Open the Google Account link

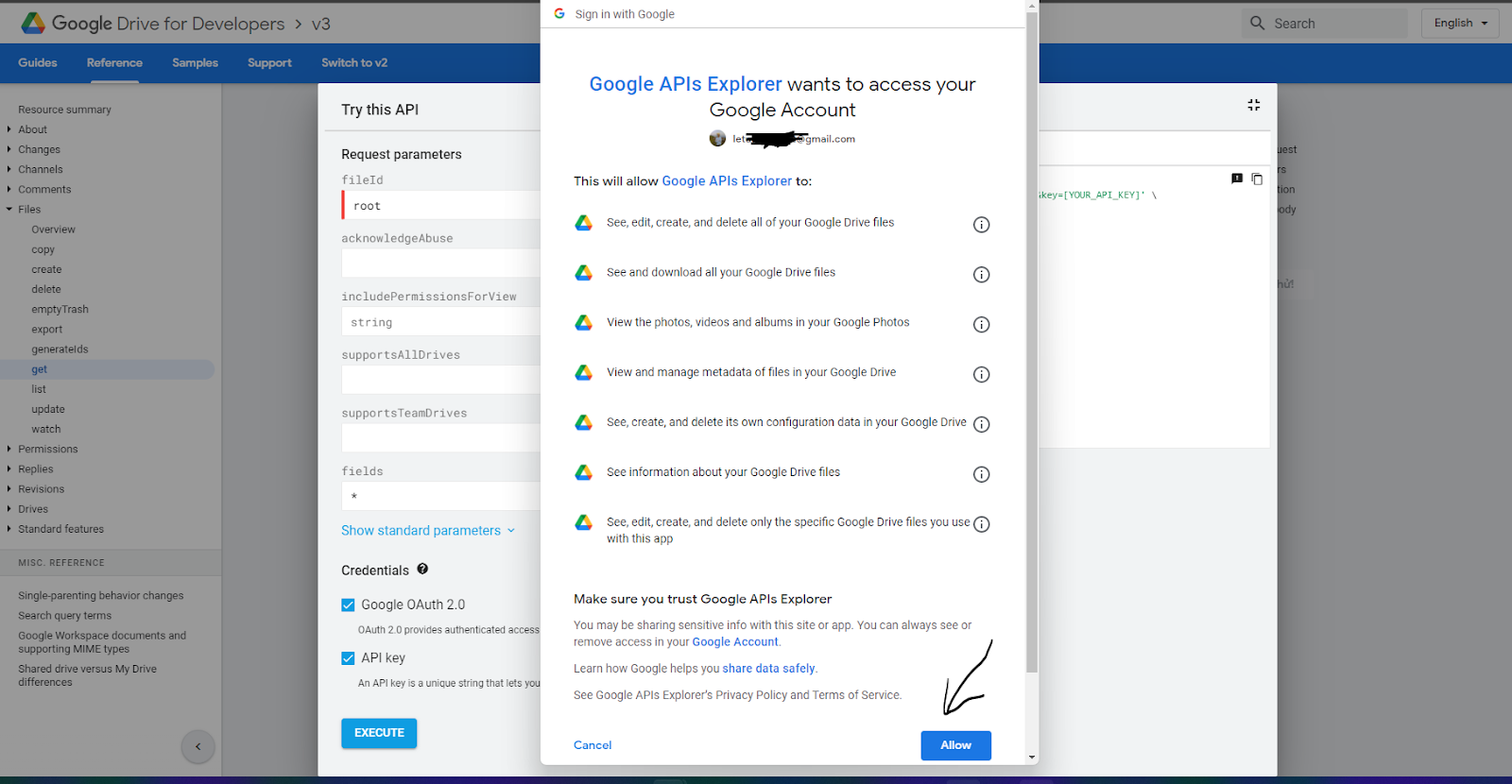735,642
